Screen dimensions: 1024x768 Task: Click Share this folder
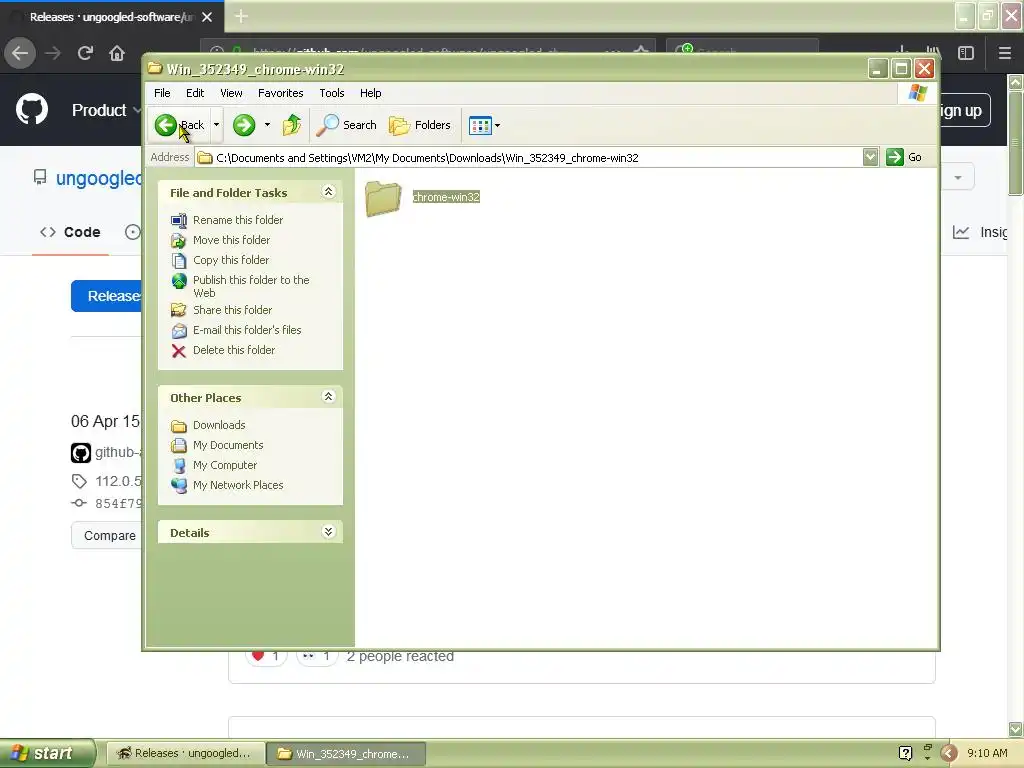[232, 310]
